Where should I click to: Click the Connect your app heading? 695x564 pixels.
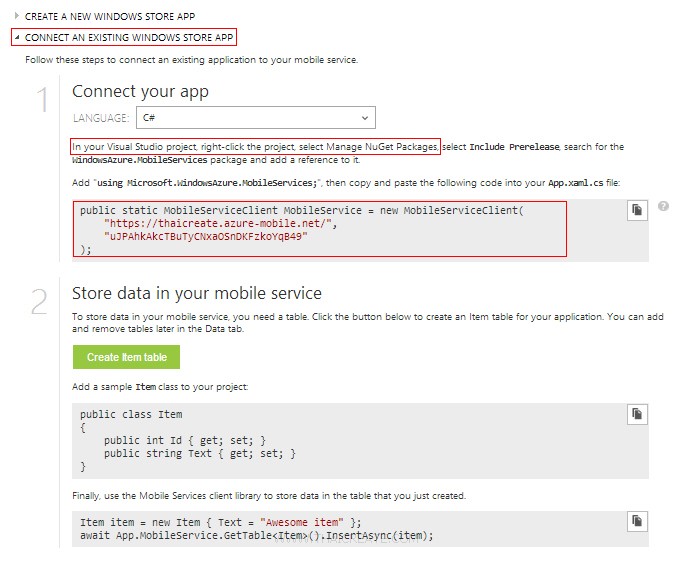tap(140, 91)
